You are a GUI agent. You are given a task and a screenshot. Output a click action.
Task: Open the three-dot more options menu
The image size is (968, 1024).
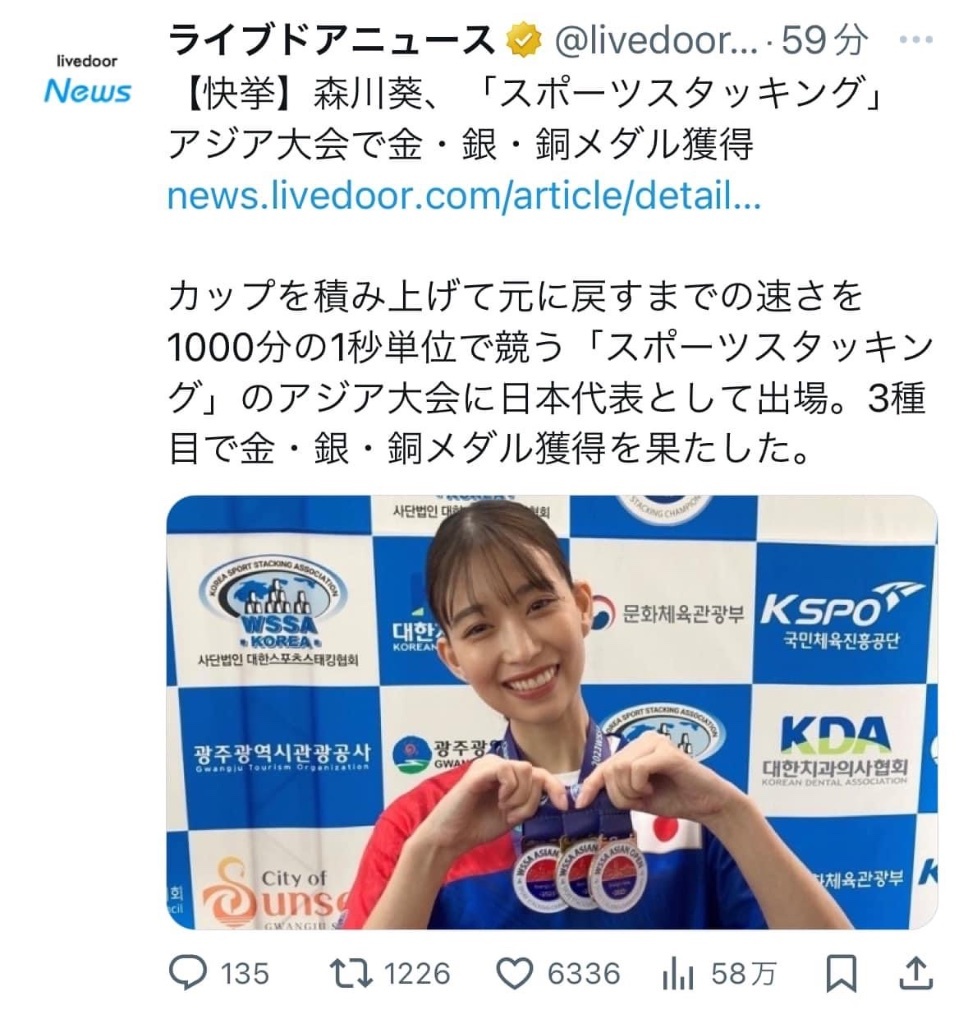point(916,40)
